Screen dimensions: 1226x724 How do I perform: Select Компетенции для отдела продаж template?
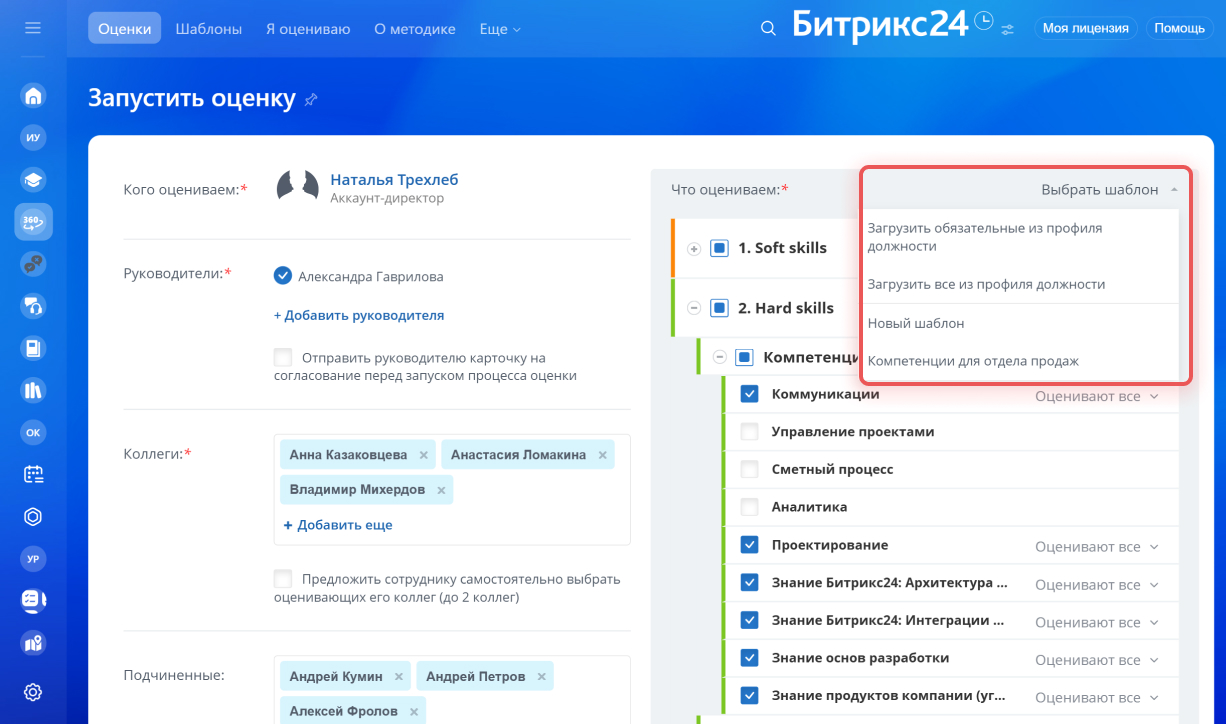coord(973,361)
